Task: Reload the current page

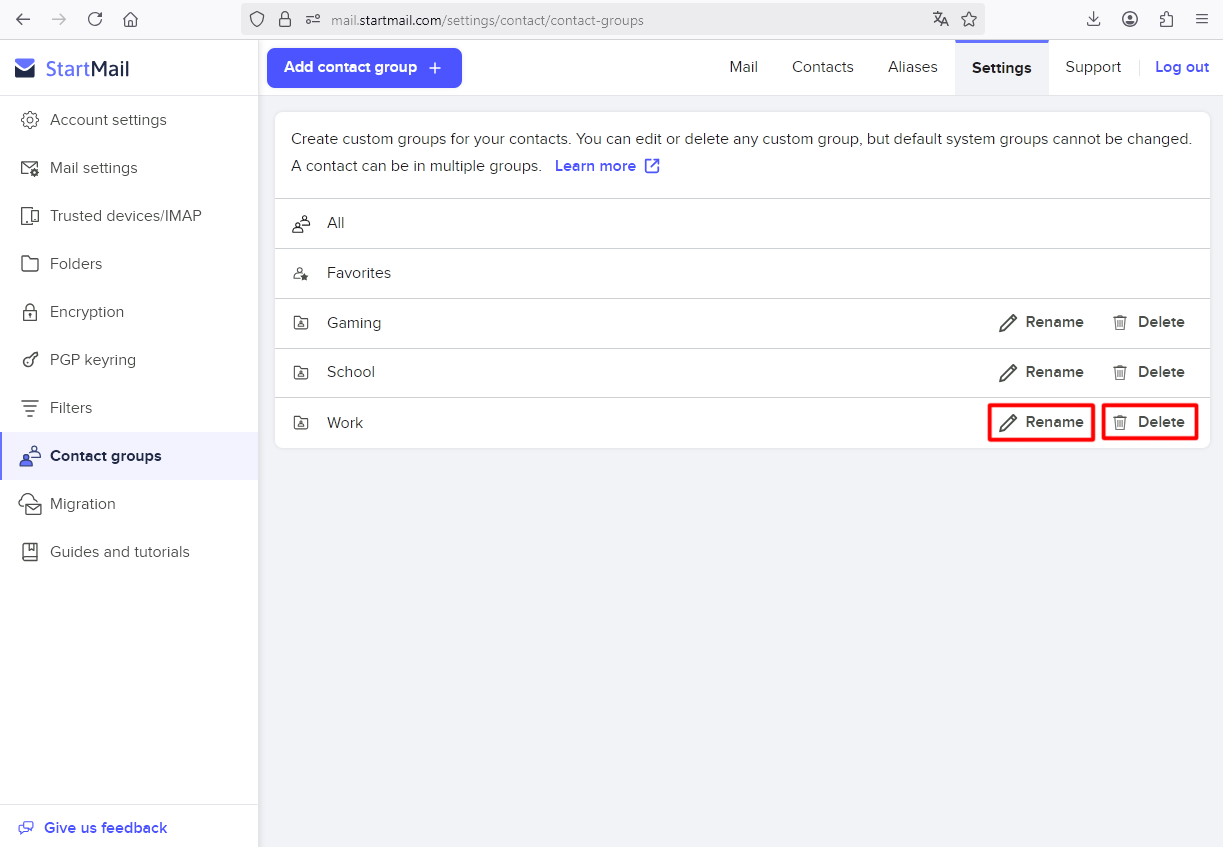Action: 95,19
